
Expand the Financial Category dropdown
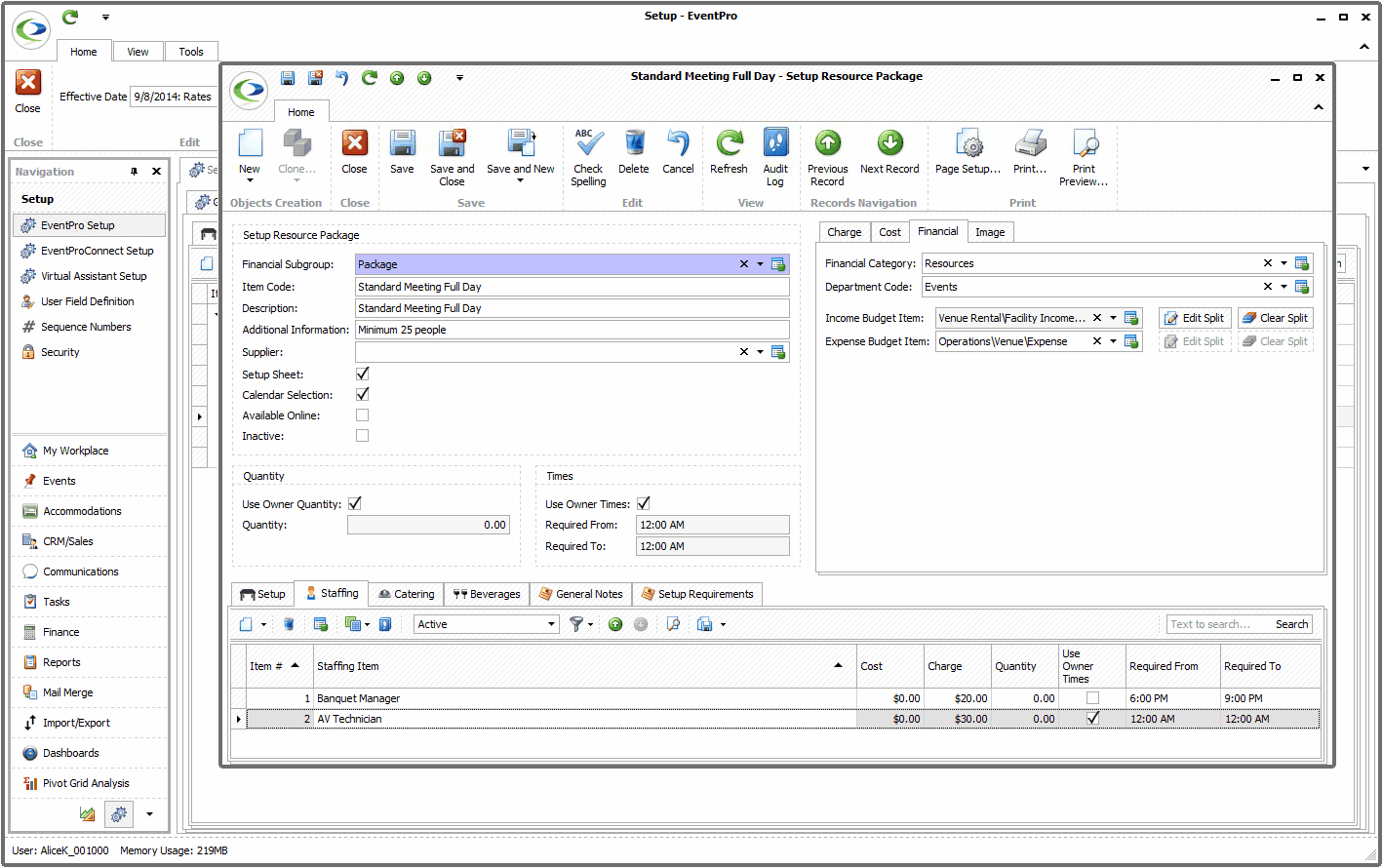pos(1284,263)
